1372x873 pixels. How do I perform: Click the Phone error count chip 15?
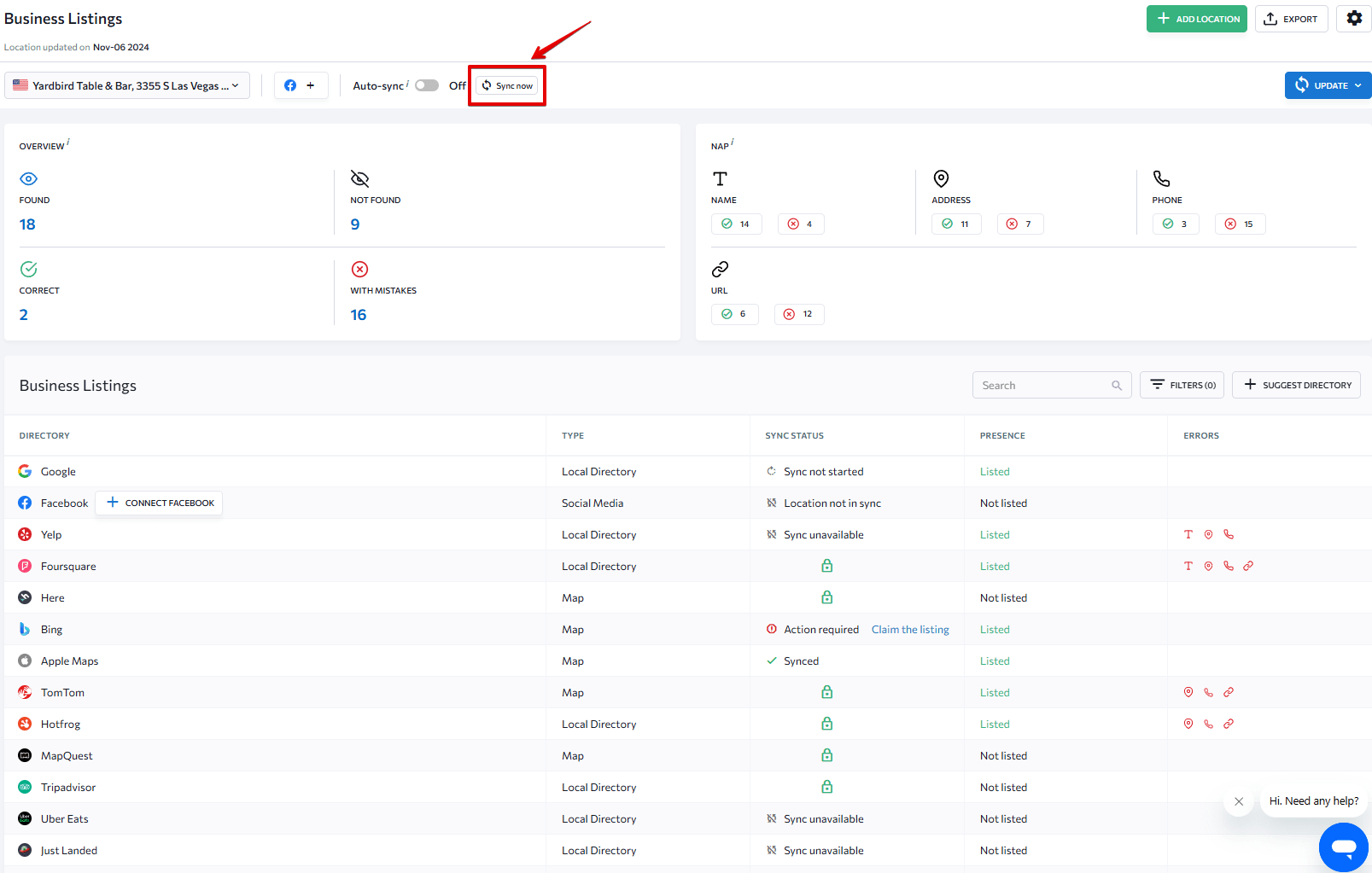1240,224
